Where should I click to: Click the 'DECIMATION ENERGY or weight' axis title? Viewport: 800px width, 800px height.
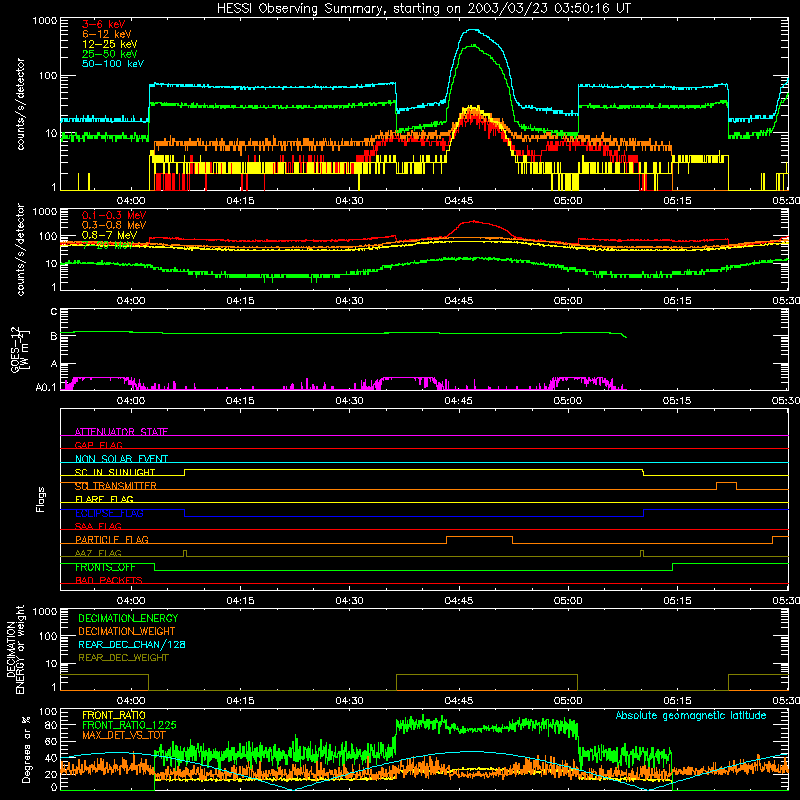pos(15,649)
